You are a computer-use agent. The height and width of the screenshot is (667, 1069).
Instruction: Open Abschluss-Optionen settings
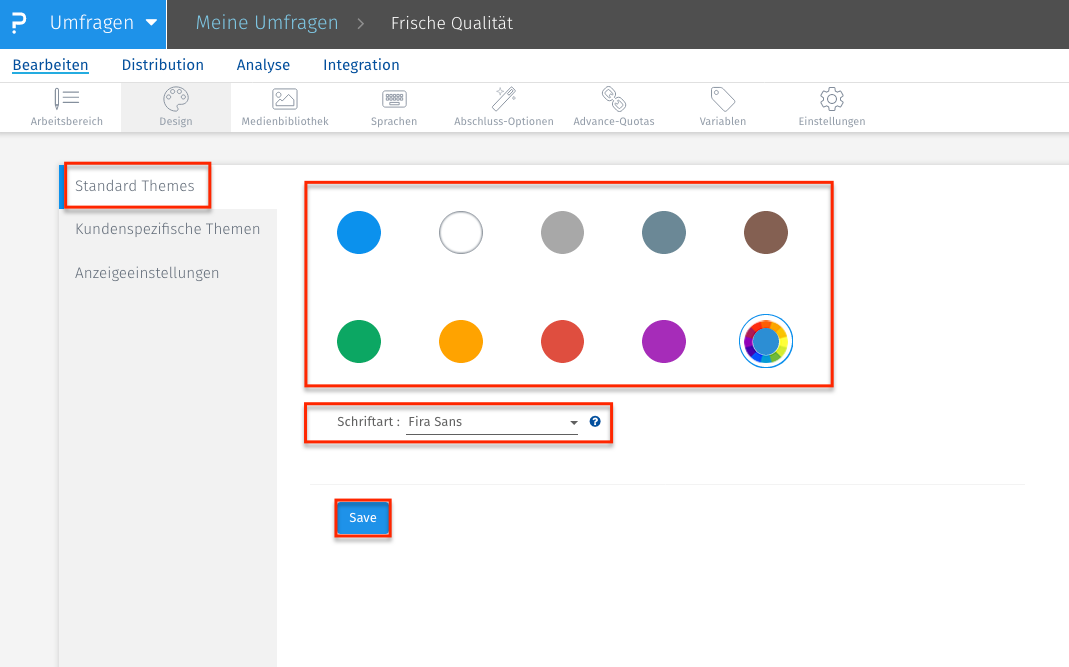[x=503, y=105]
